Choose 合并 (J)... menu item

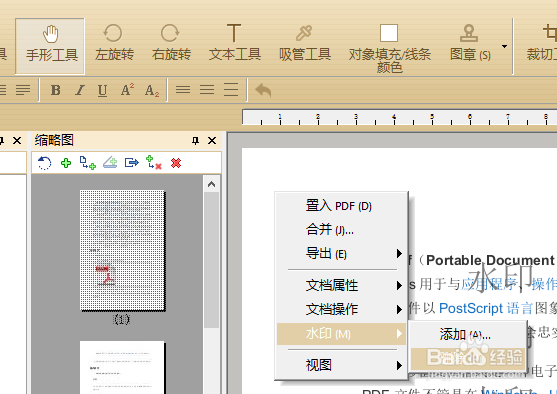[x=341, y=230]
